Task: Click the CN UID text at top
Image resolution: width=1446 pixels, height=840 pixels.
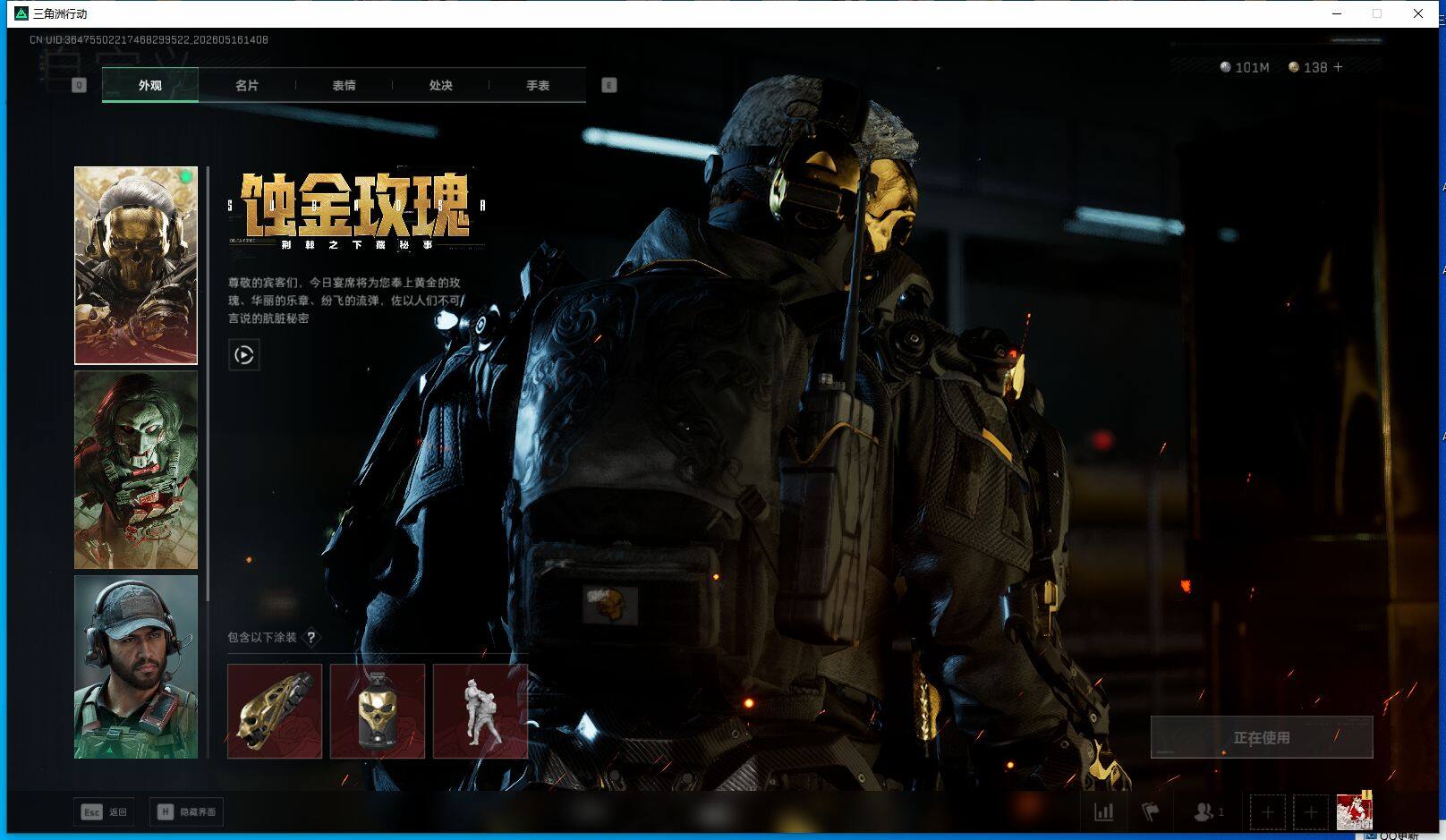Action: [149, 39]
